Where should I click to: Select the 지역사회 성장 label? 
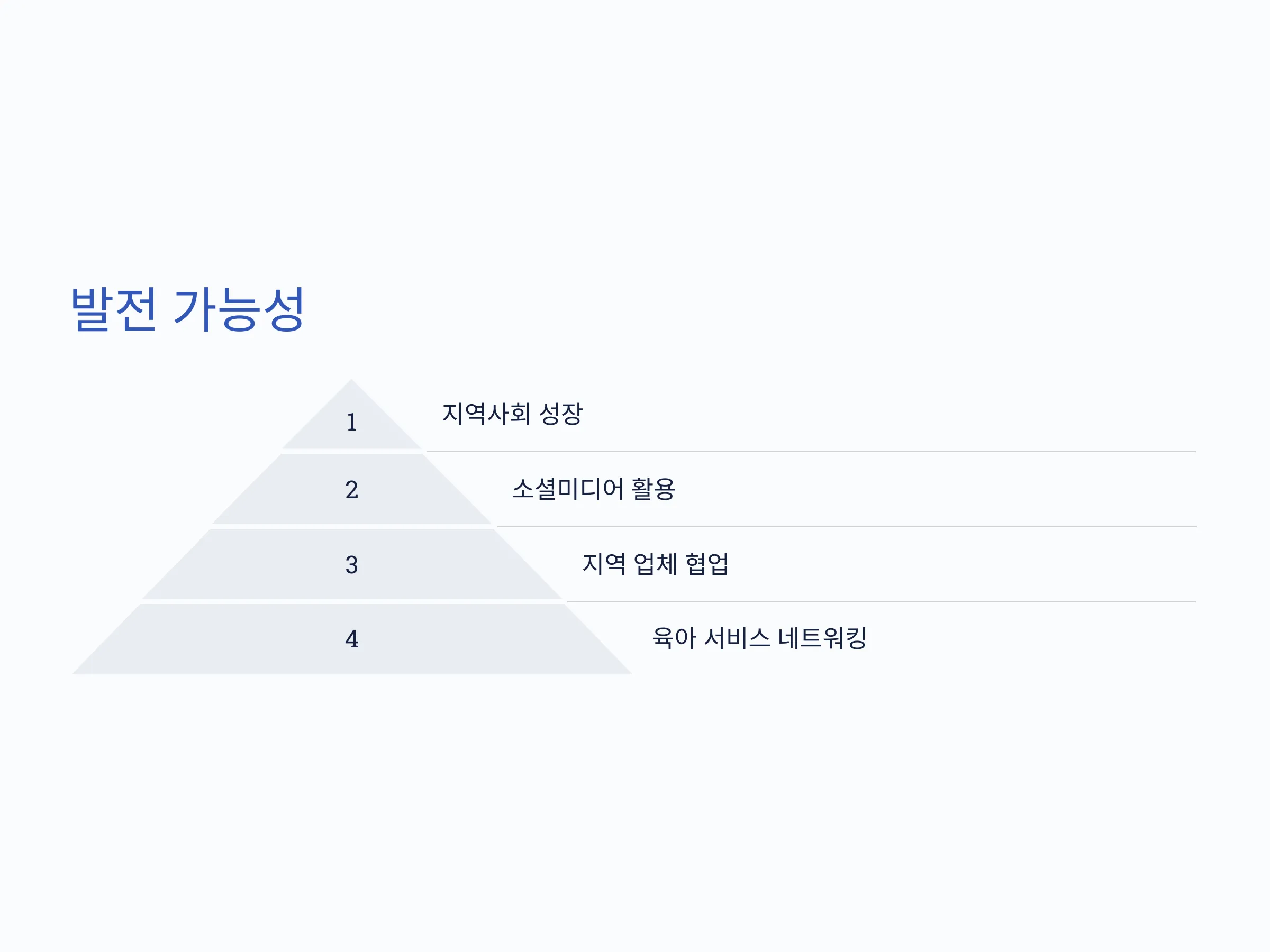tap(512, 413)
